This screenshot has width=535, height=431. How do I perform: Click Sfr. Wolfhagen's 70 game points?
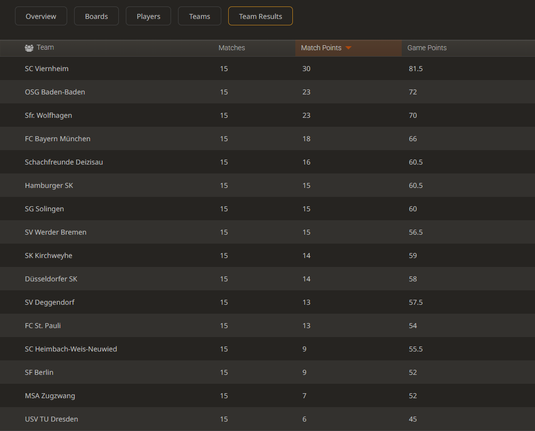(x=413, y=115)
